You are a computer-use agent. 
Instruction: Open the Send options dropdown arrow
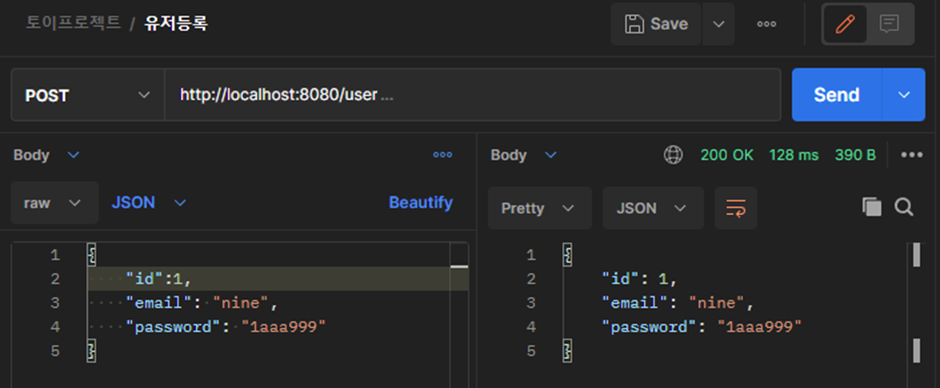tap(903, 95)
